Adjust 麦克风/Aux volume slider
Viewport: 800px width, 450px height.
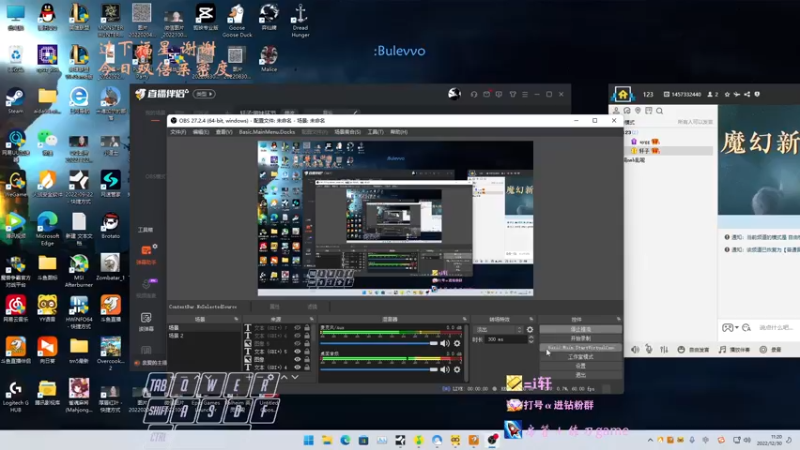coord(379,343)
